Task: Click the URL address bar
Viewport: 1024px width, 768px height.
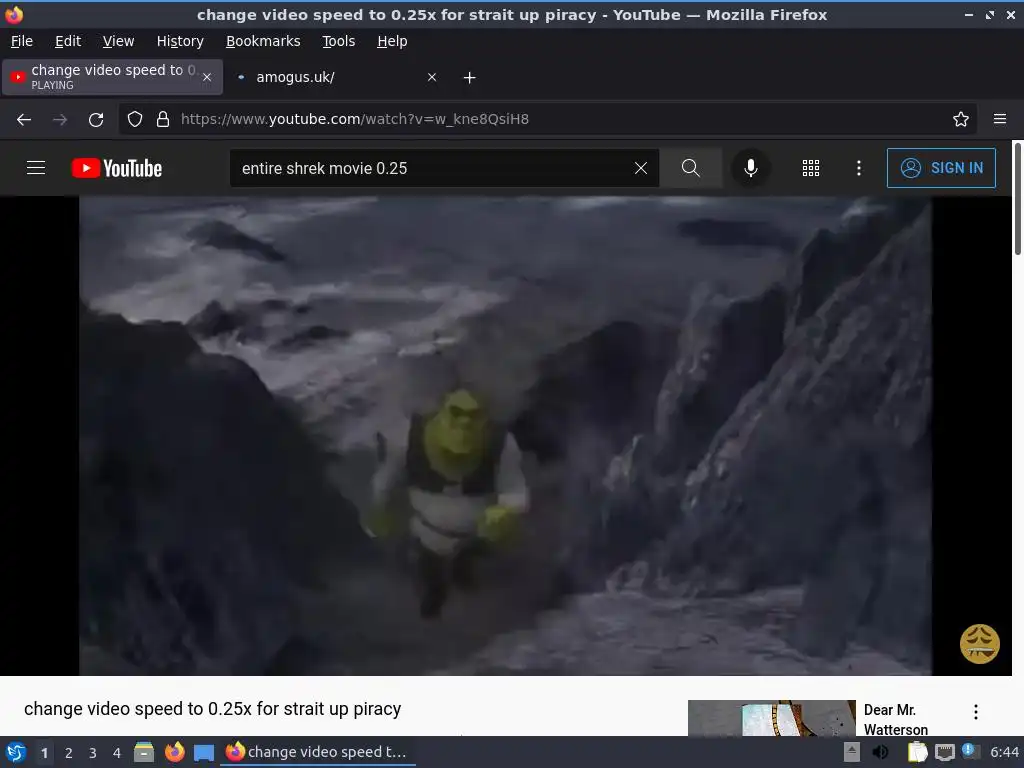Action: click(547, 119)
